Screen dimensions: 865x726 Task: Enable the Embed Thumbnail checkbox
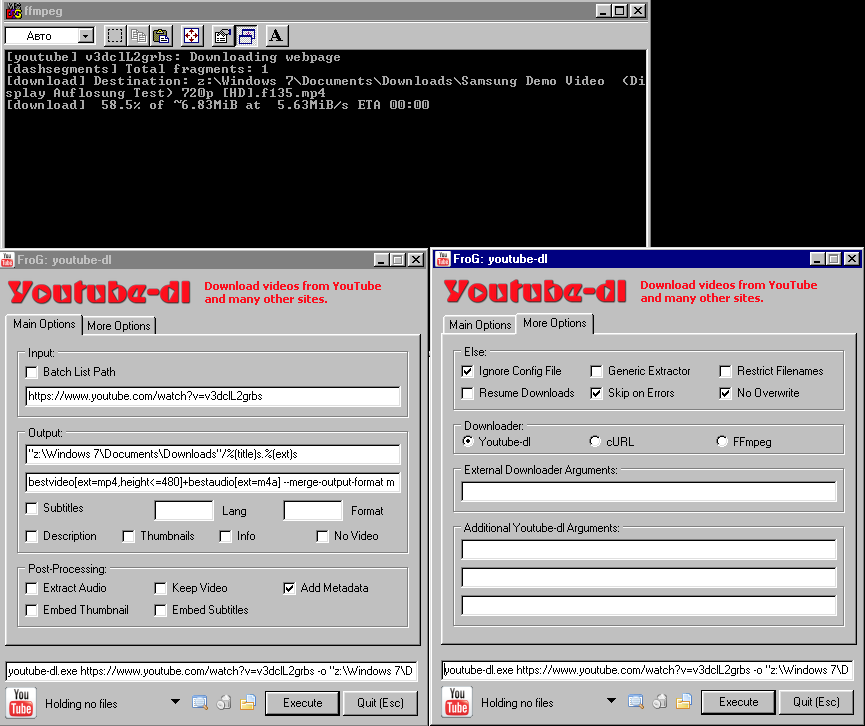pyautogui.click(x=32, y=610)
